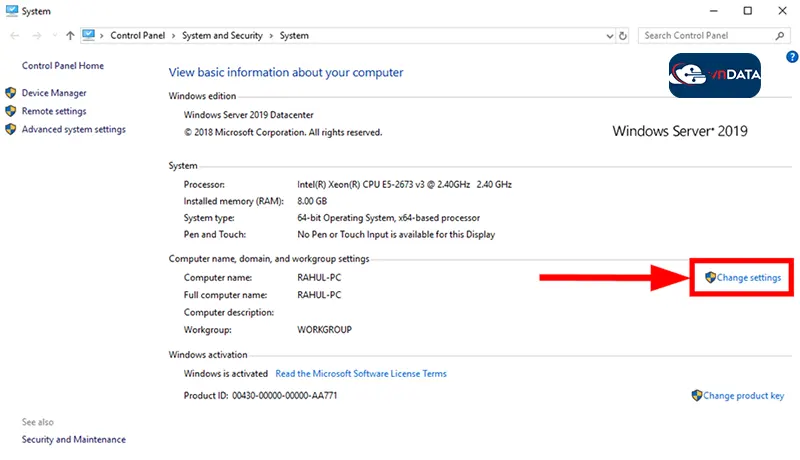Image resolution: width=800 pixels, height=460 pixels.
Task: Open help with the blue question mark
Action: pos(792,57)
